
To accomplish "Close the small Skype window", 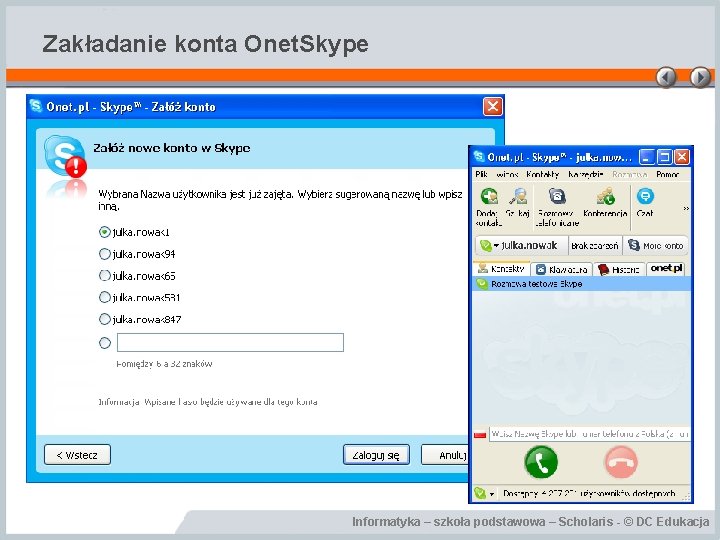I will coord(682,157).
